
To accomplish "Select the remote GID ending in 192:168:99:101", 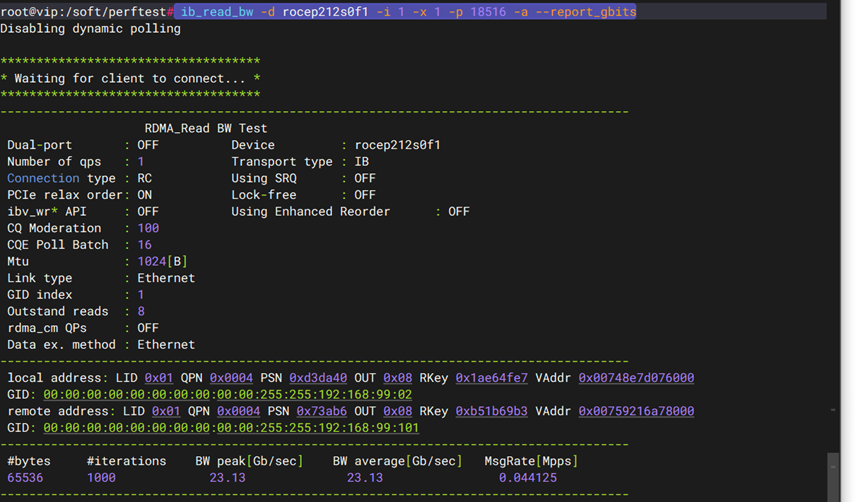I will click(x=230, y=428).
